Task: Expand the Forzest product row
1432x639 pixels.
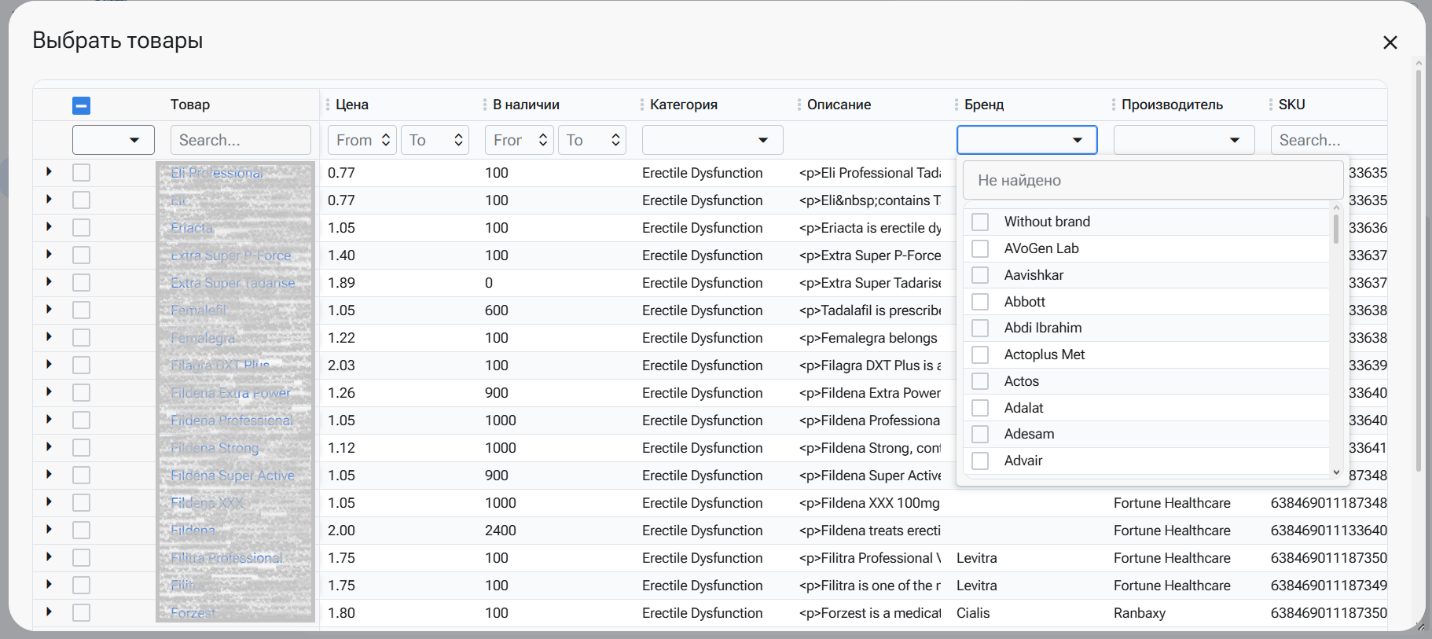Action: tap(48, 613)
